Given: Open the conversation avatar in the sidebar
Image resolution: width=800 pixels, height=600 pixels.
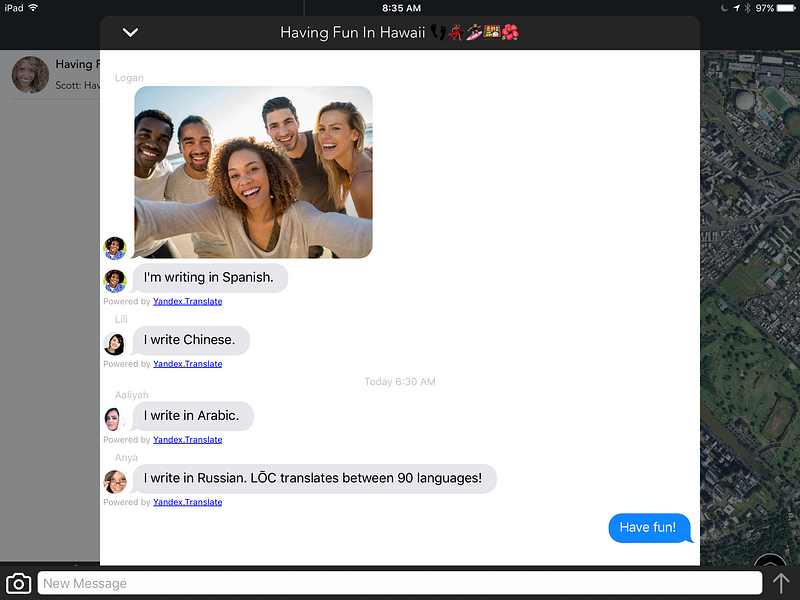Looking at the screenshot, I should [30, 75].
